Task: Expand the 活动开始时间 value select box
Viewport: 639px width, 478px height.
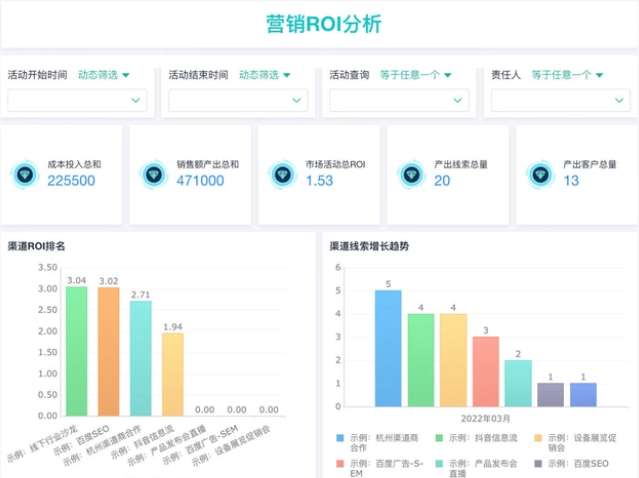Action: click(x=77, y=100)
